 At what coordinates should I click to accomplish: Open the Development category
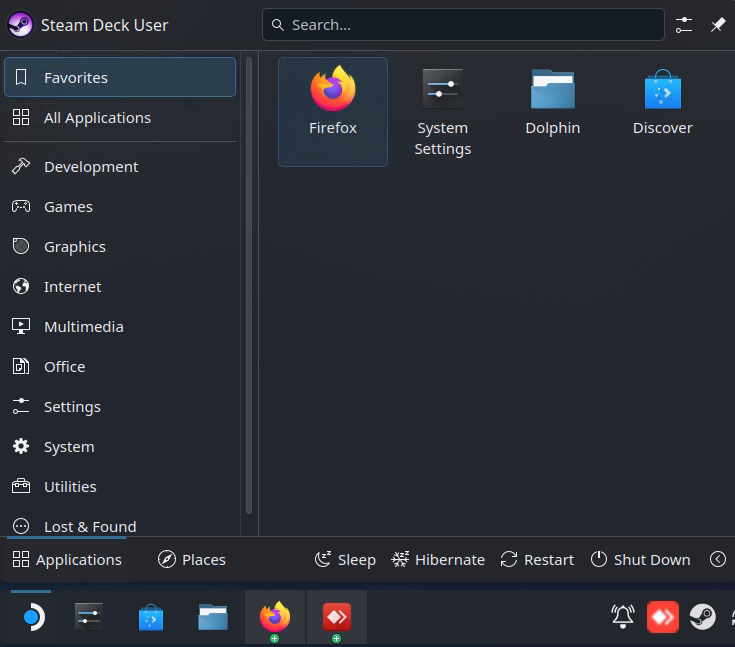[x=120, y=167]
